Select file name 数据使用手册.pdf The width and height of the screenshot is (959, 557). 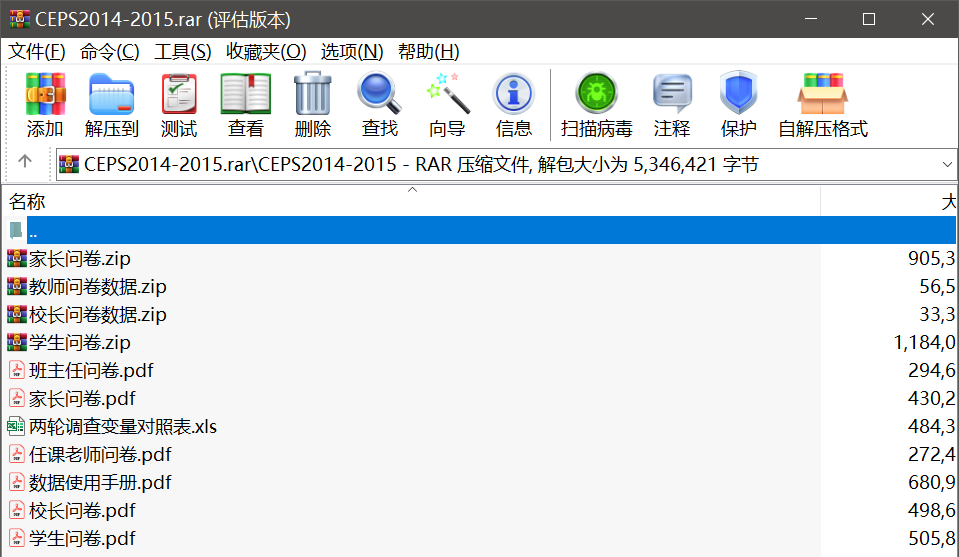pyautogui.click(x=100, y=482)
